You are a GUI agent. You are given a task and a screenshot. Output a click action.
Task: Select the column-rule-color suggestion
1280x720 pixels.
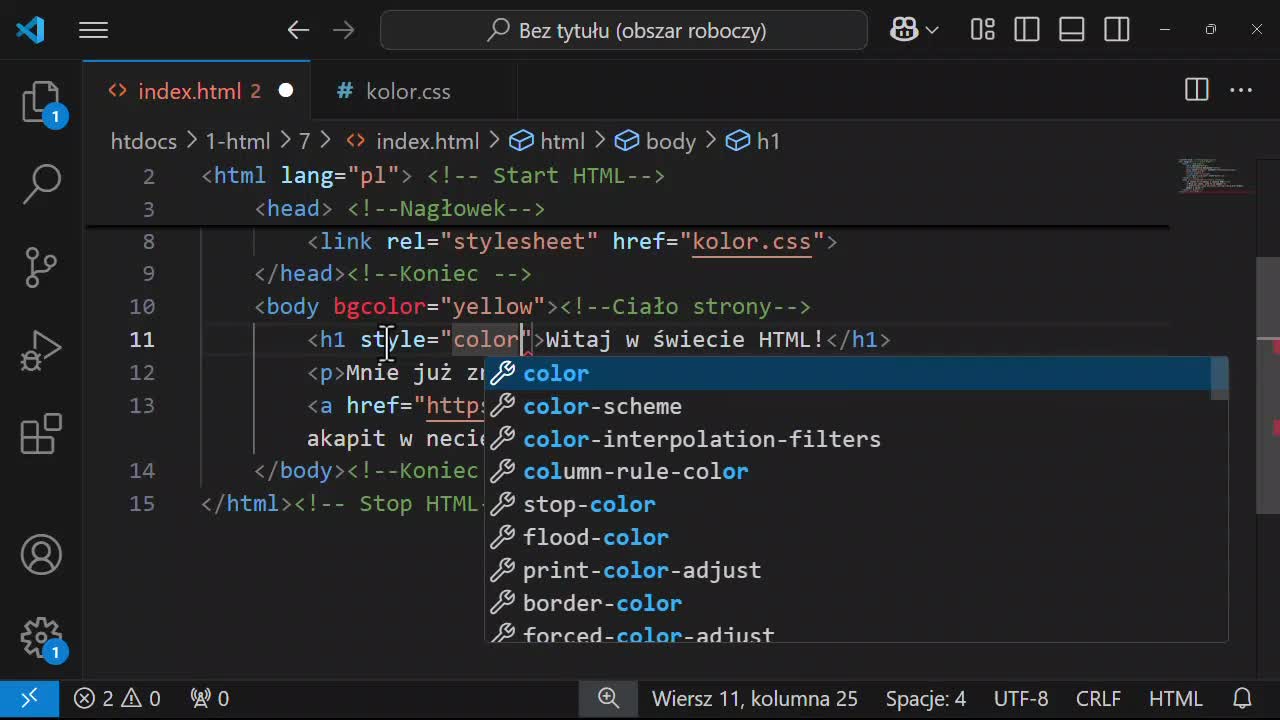point(848,471)
